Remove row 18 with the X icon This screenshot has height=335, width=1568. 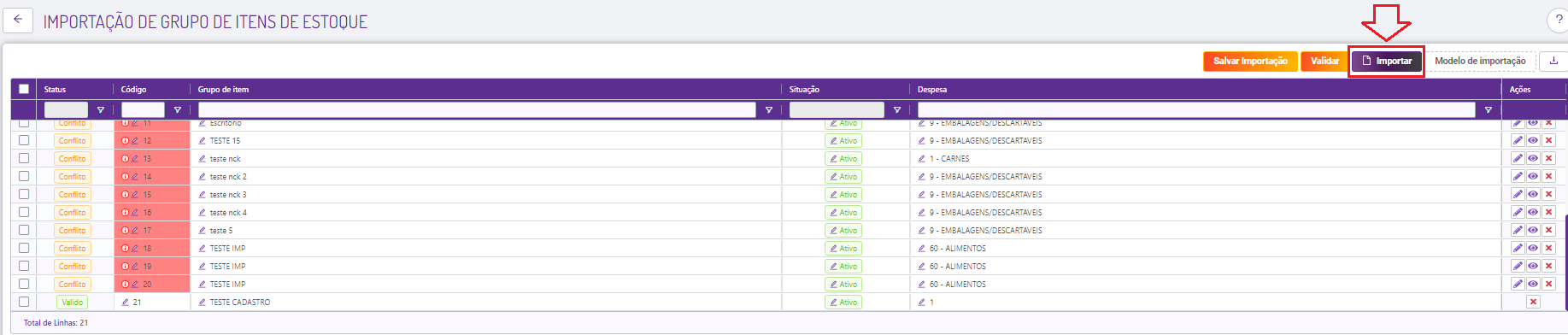click(1548, 249)
